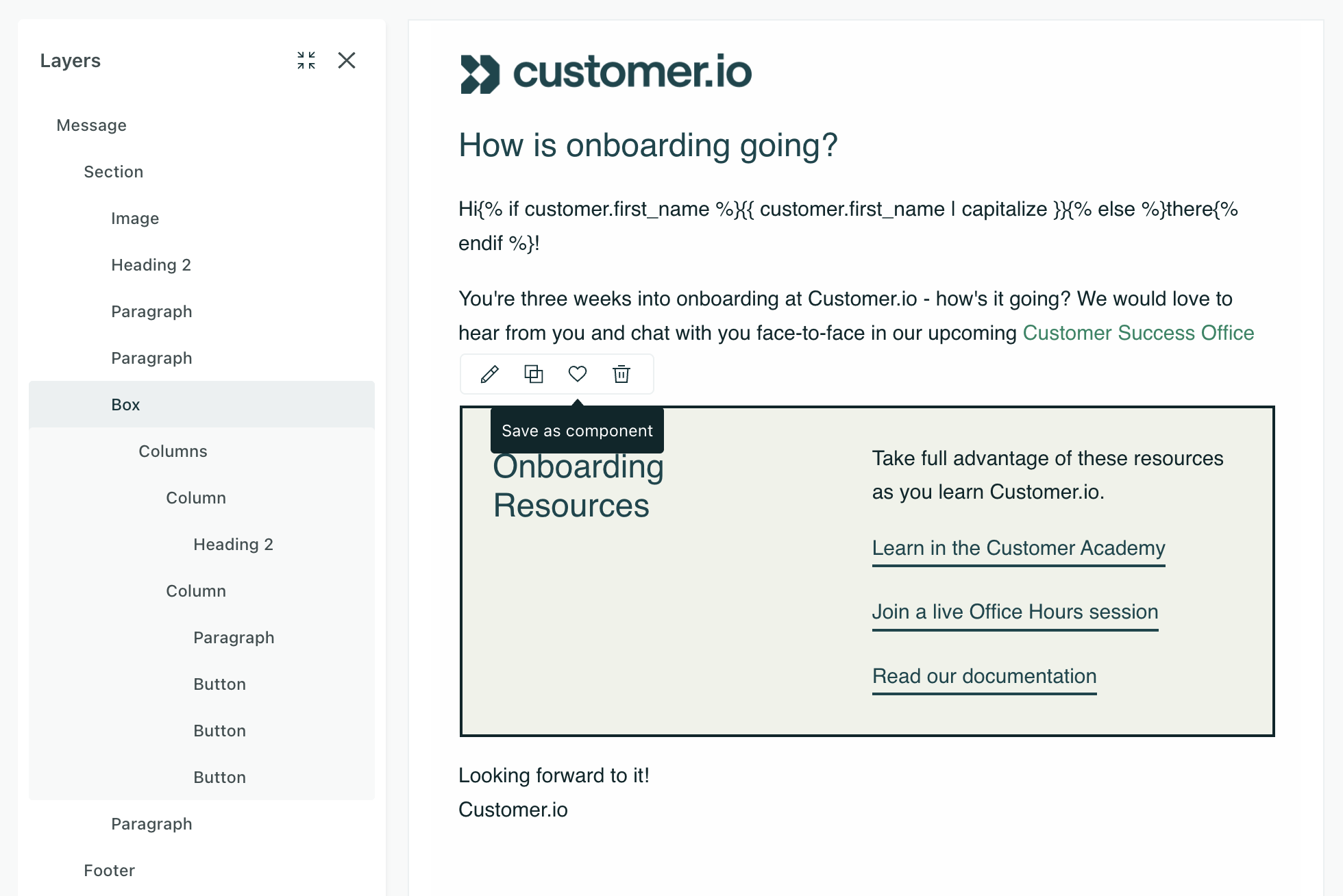Click Join a live Office Hours session
Image resolution: width=1343 pixels, height=896 pixels.
1015,612
